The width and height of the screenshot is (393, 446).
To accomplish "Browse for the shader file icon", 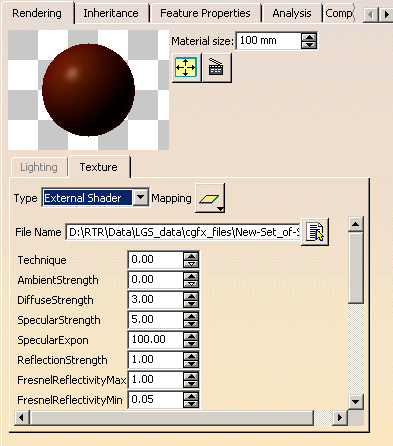I will point(315,232).
